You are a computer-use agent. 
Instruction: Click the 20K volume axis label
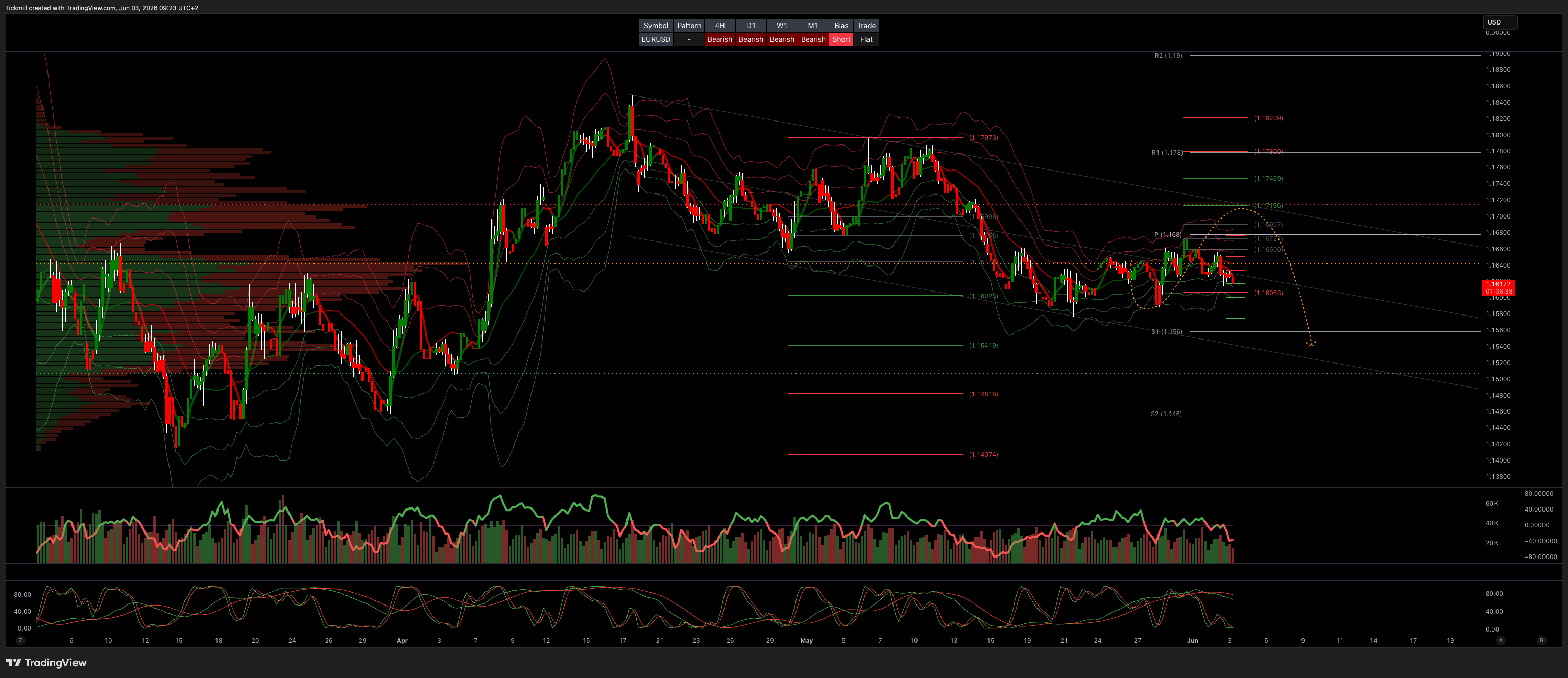coord(1492,543)
